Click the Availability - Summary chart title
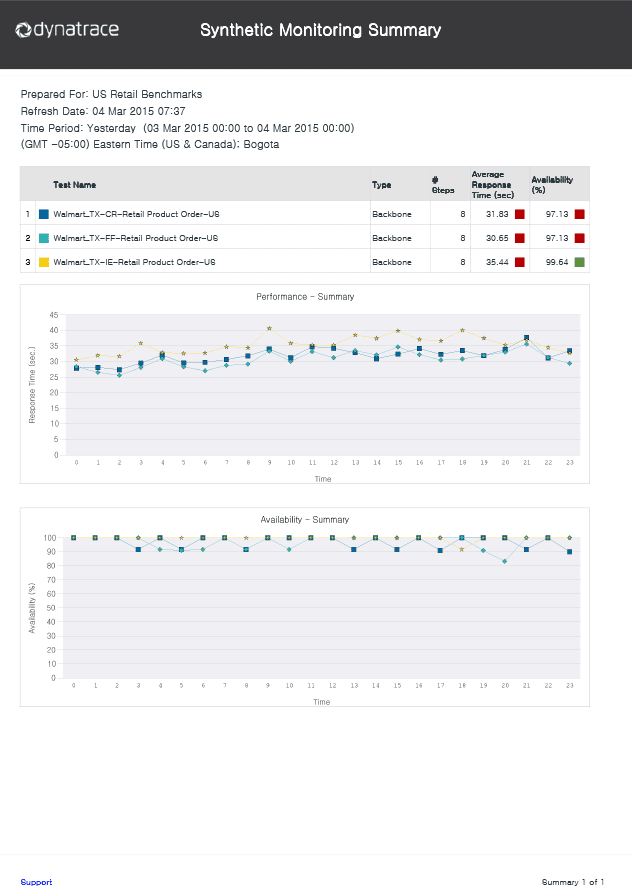632x894 pixels. coord(305,519)
